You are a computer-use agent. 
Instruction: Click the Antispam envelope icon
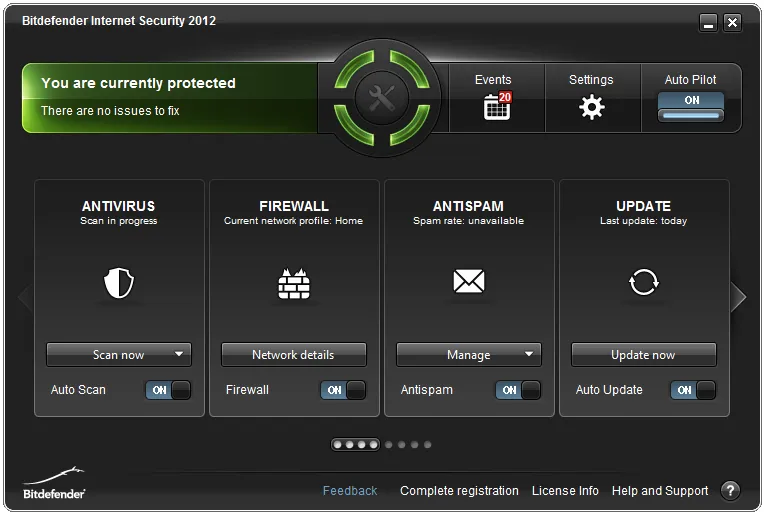coord(469,281)
